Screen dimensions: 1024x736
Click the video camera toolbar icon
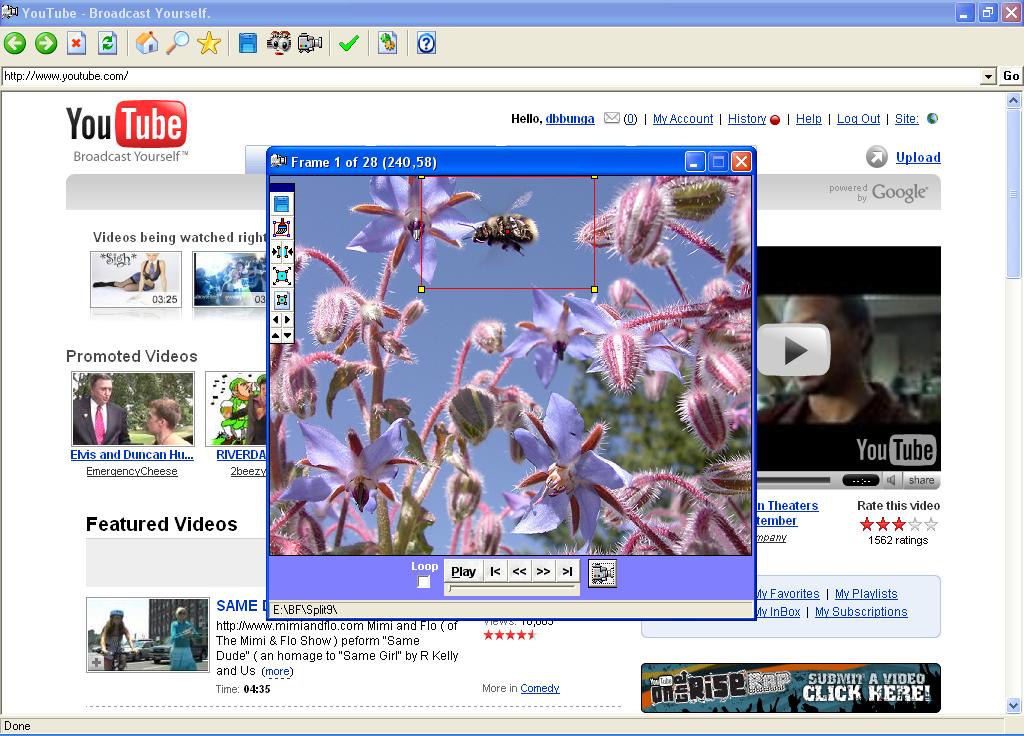[310, 43]
